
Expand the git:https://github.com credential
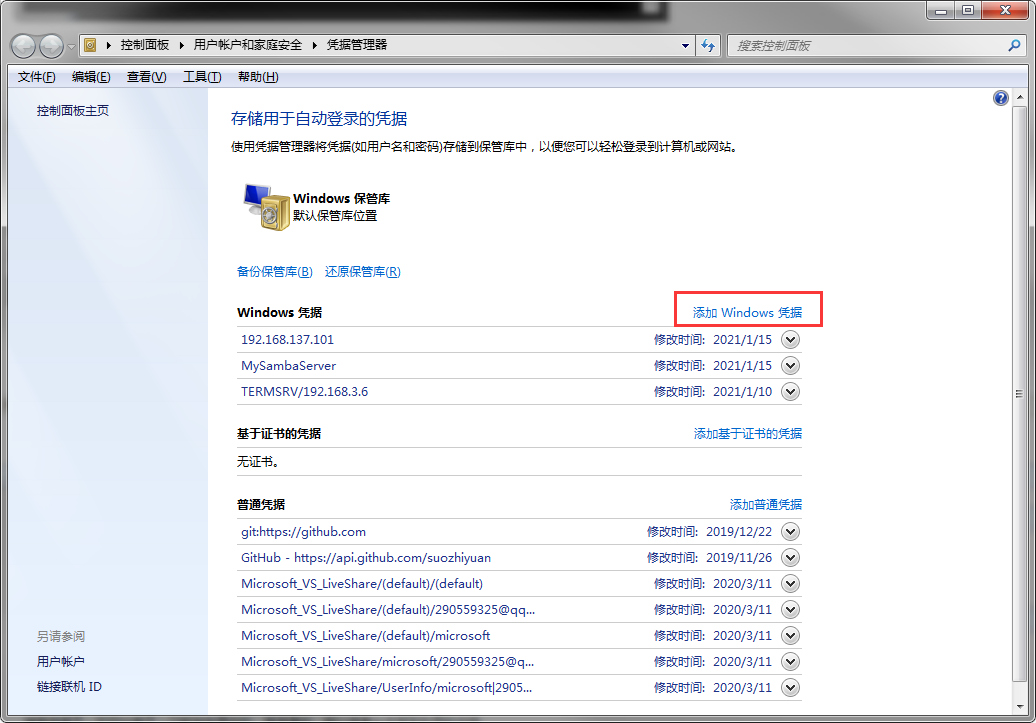coord(790,532)
